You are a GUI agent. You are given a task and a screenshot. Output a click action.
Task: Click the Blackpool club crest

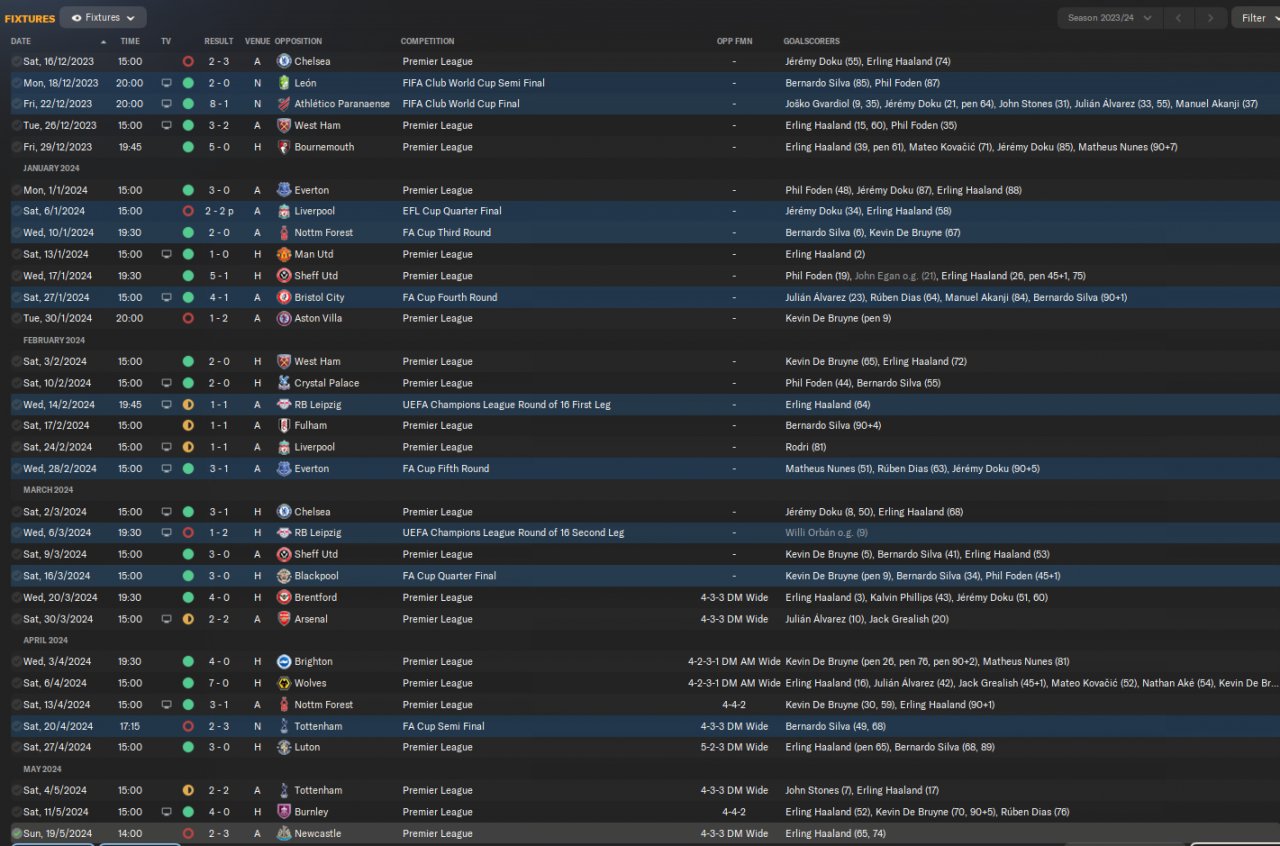point(284,576)
